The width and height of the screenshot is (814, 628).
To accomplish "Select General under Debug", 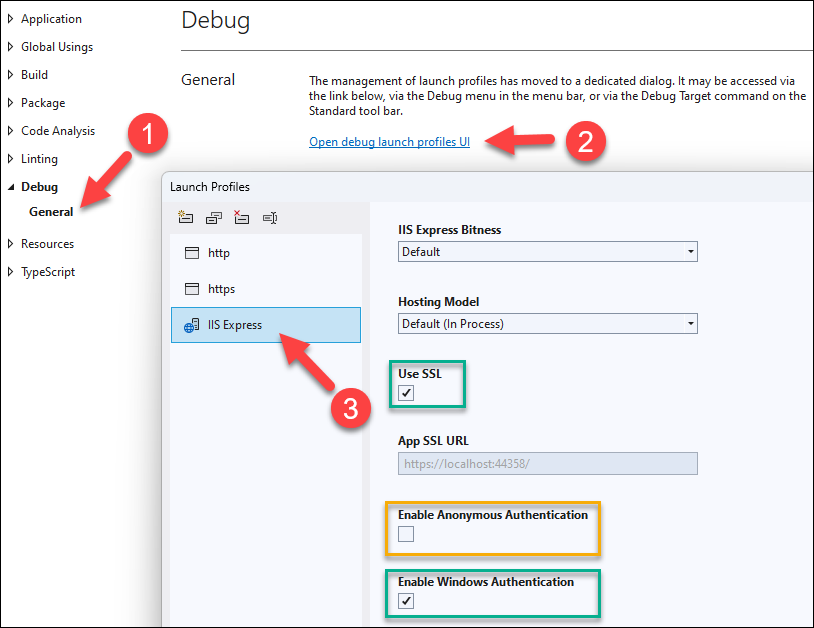I will (x=51, y=212).
